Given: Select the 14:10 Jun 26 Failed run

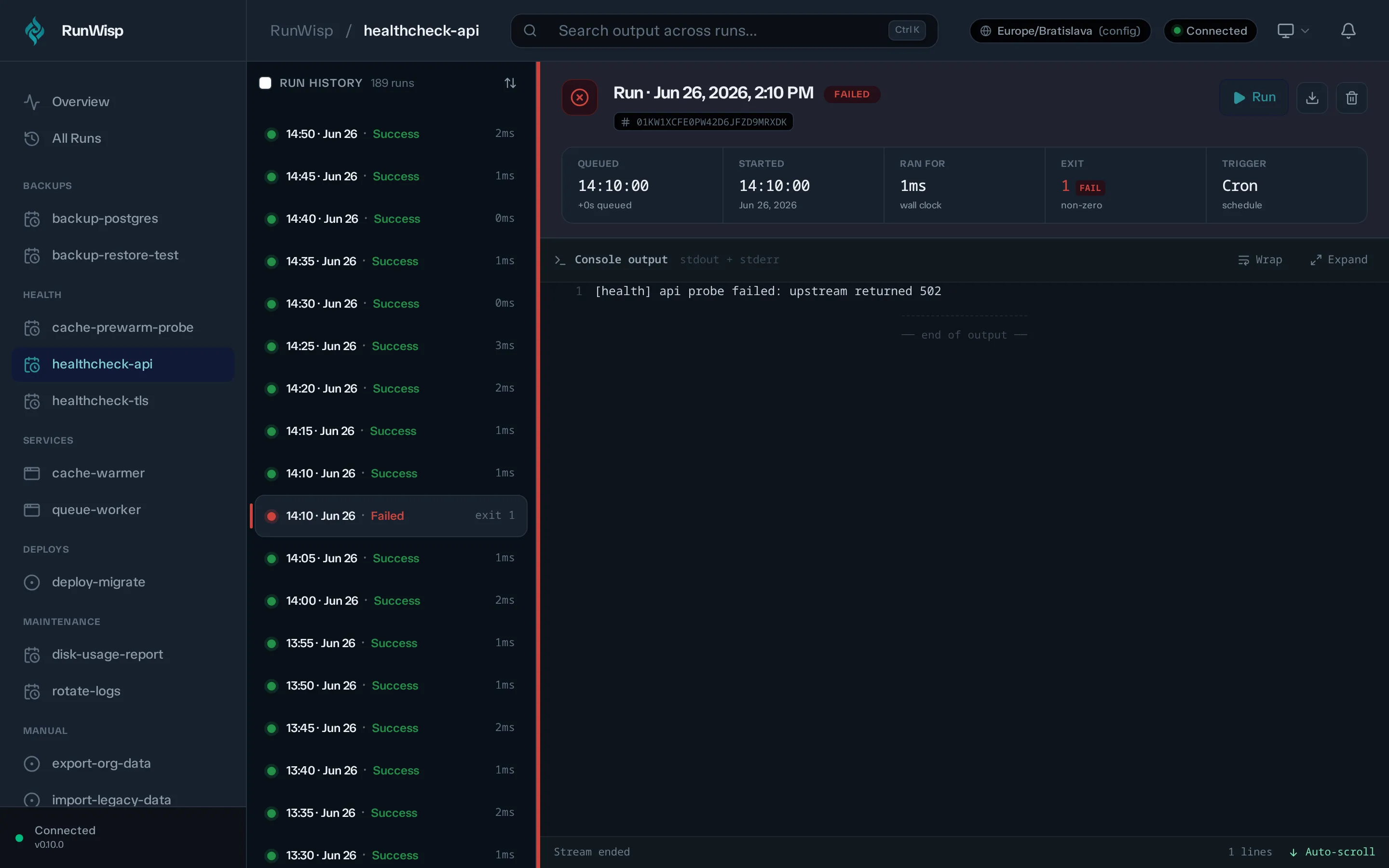Looking at the screenshot, I should tap(390, 516).
